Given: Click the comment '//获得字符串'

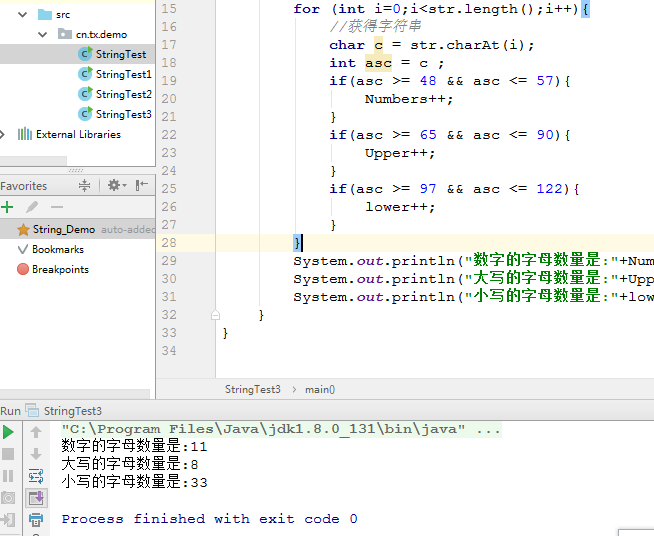Looking at the screenshot, I should pos(375,26).
